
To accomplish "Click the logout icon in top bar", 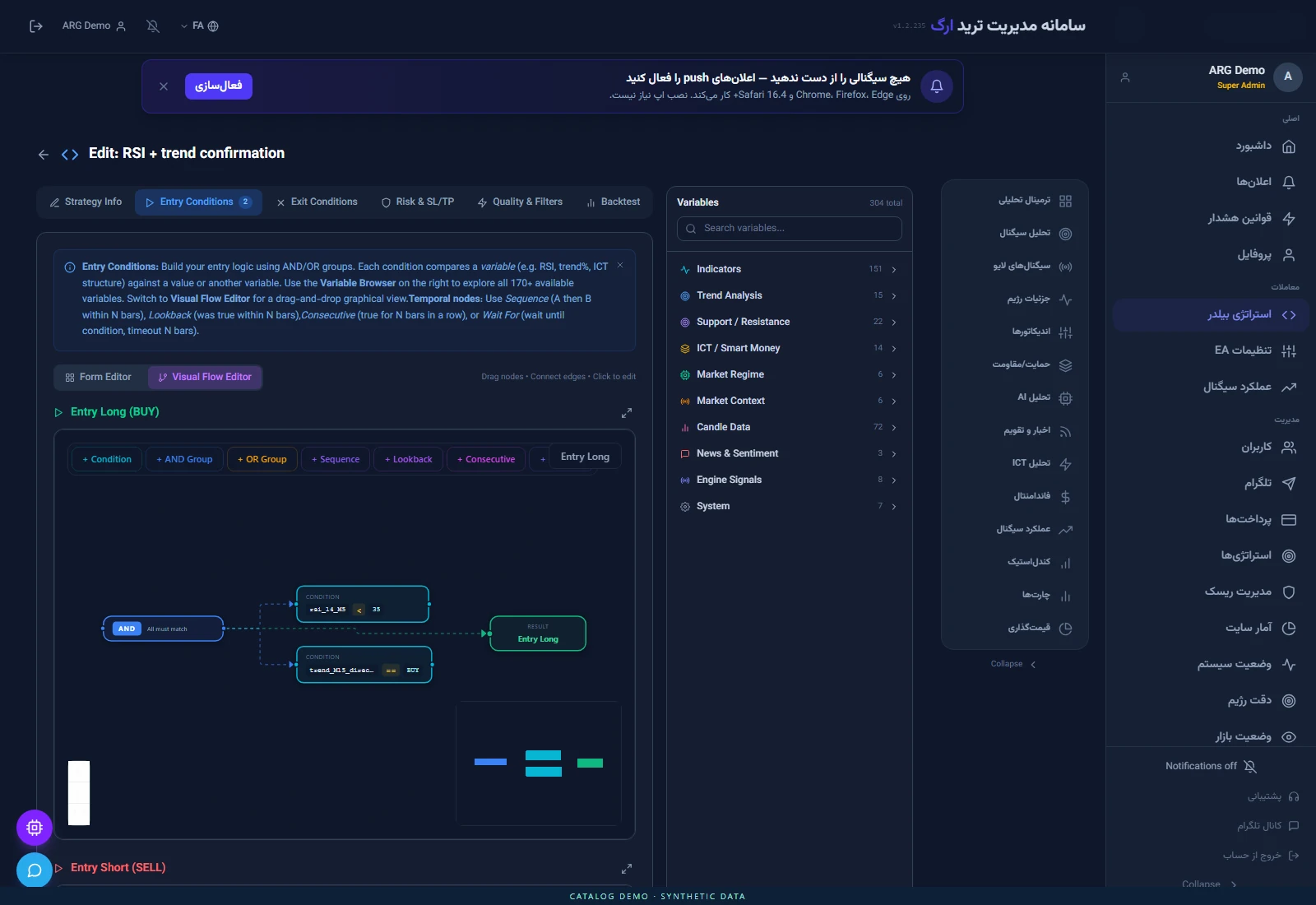I will coord(35,26).
